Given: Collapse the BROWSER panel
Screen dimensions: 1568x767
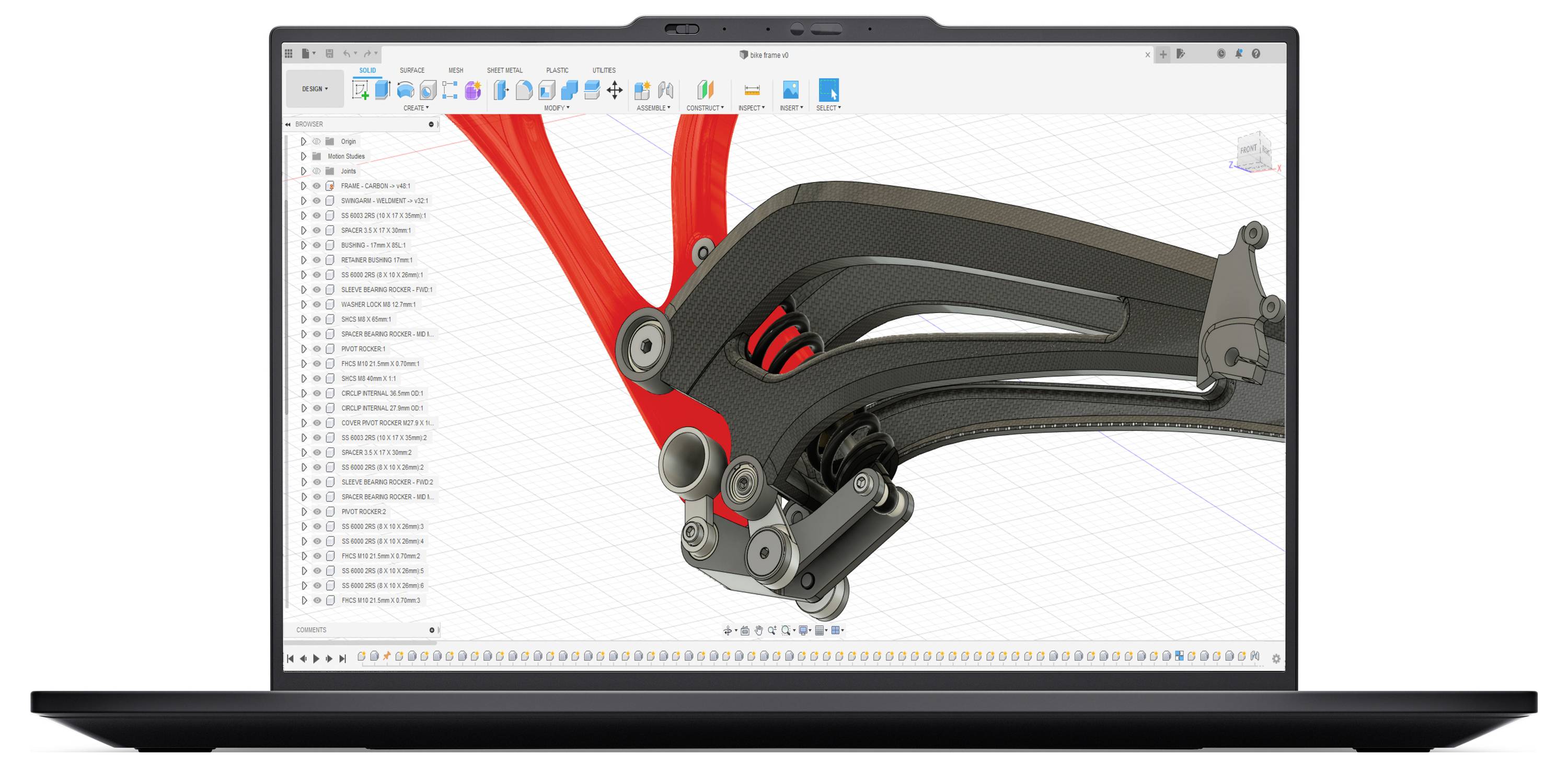Looking at the screenshot, I should pos(287,124).
